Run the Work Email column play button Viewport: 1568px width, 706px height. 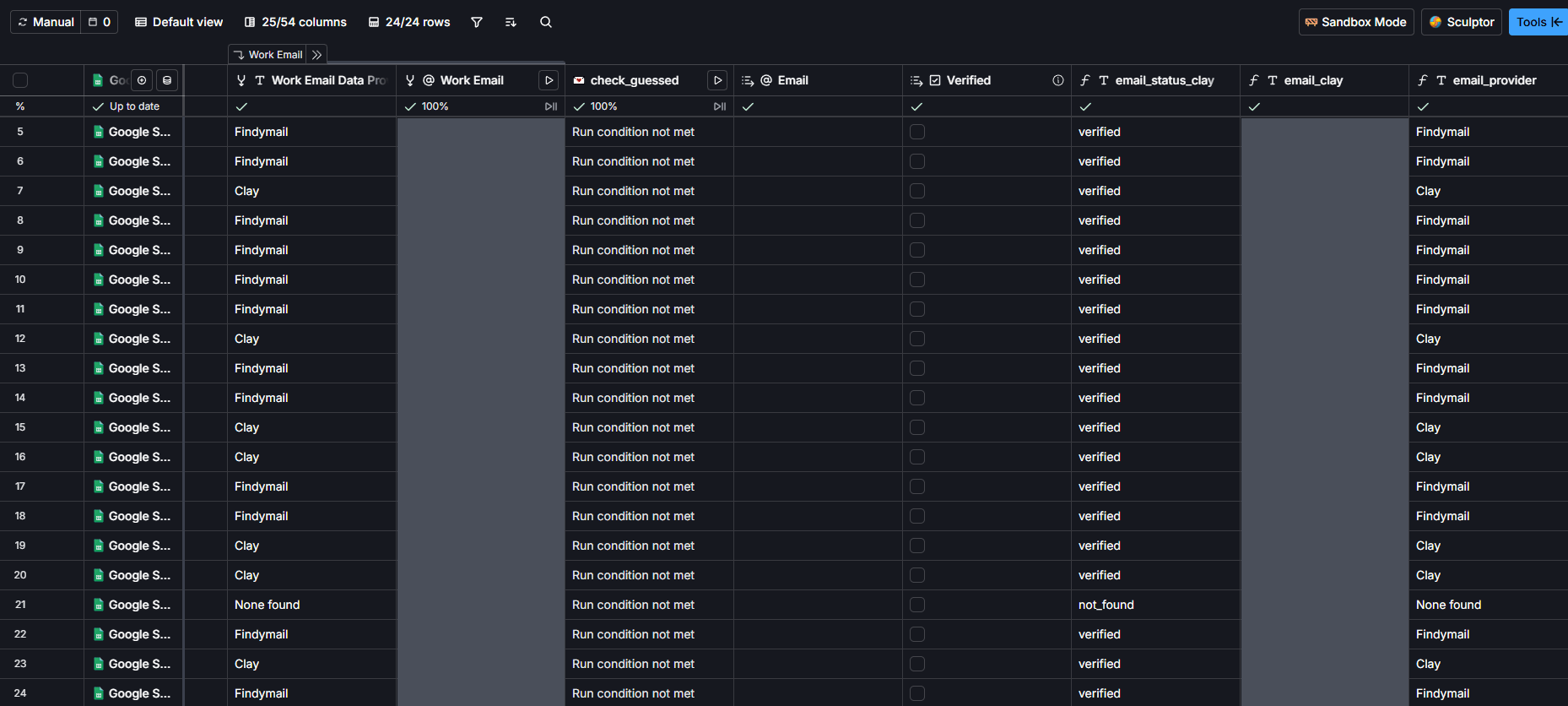click(x=549, y=80)
